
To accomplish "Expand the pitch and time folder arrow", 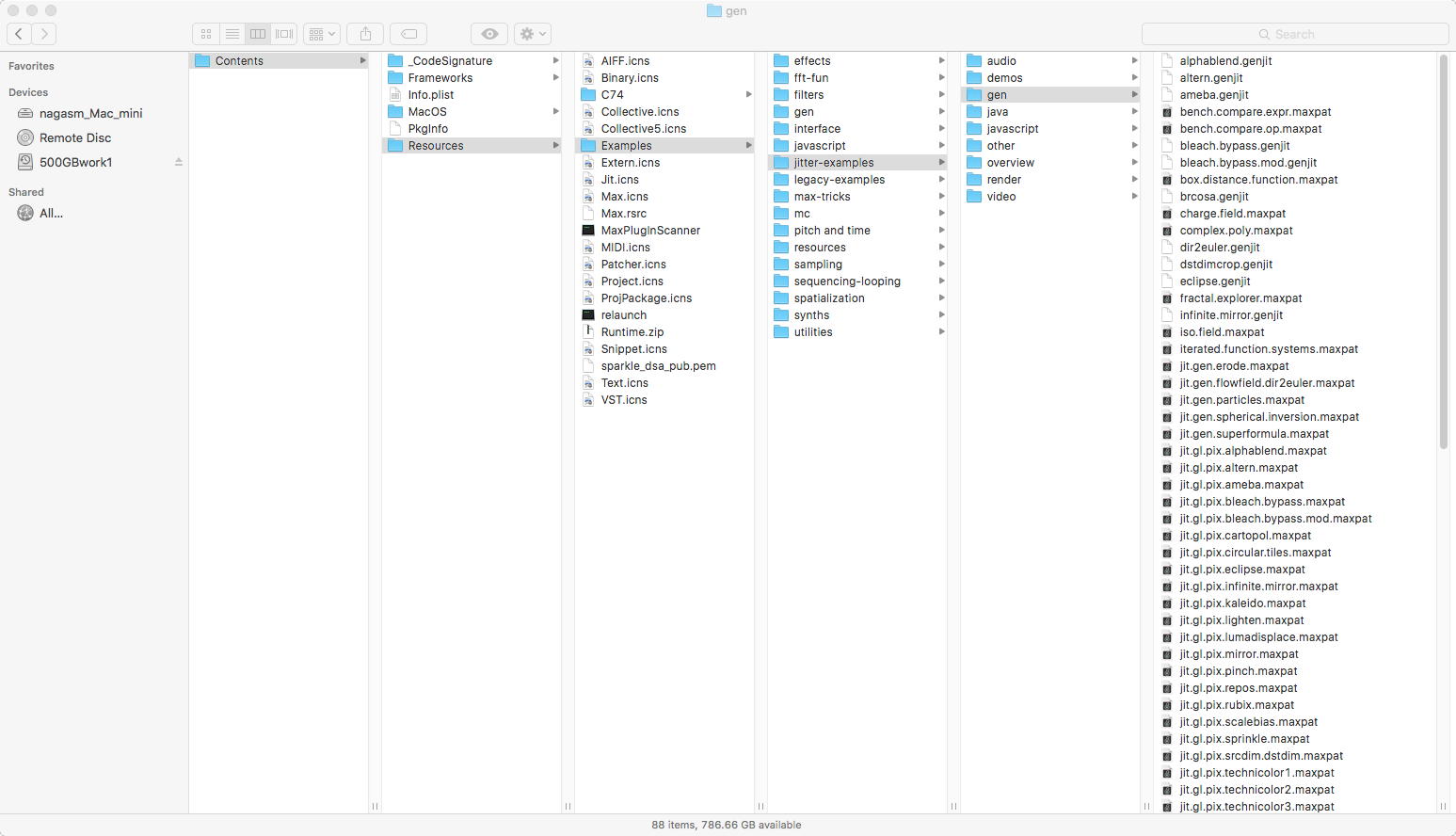I will (x=941, y=230).
